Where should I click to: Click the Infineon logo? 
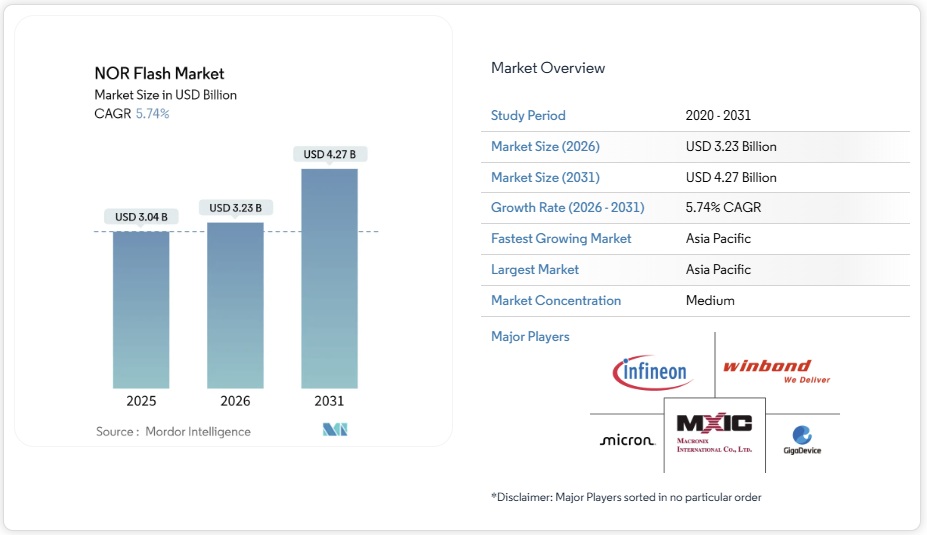point(651,372)
